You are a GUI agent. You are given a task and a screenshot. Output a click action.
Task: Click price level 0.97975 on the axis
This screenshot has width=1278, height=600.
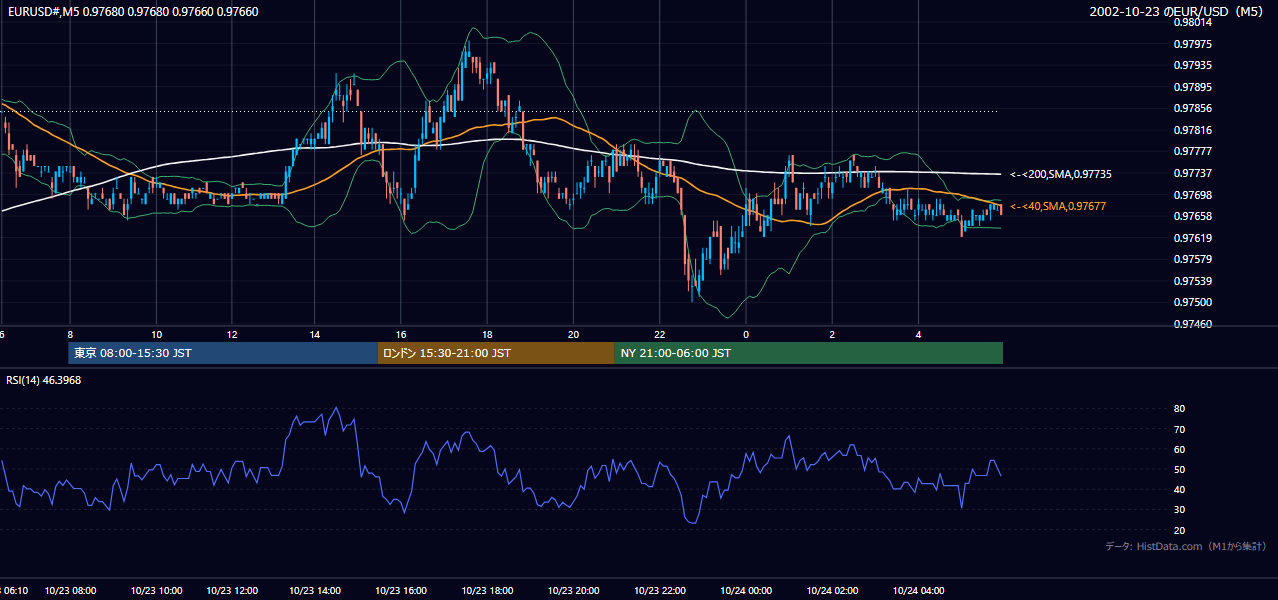[1193, 44]
